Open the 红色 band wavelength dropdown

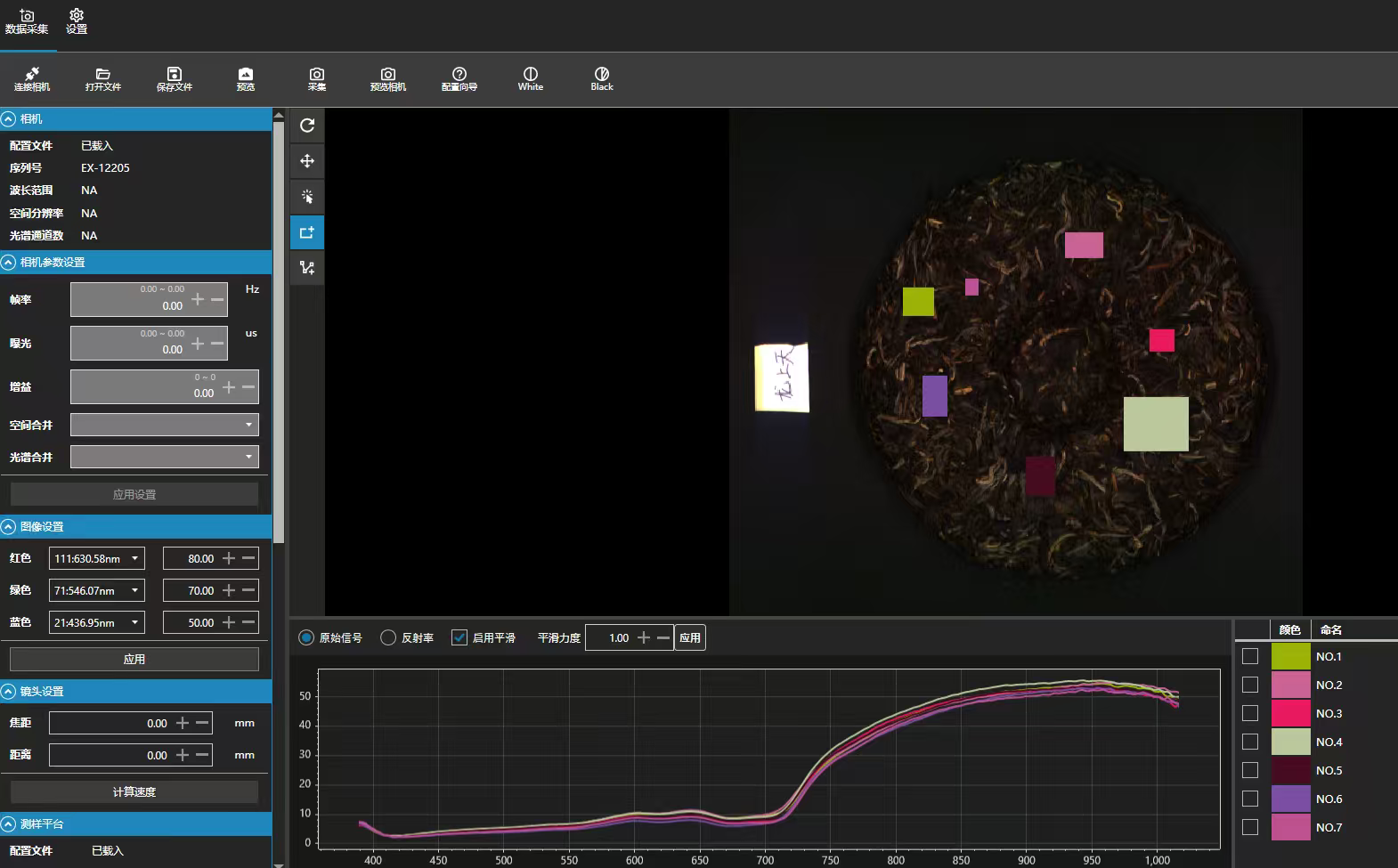point(97,558)
